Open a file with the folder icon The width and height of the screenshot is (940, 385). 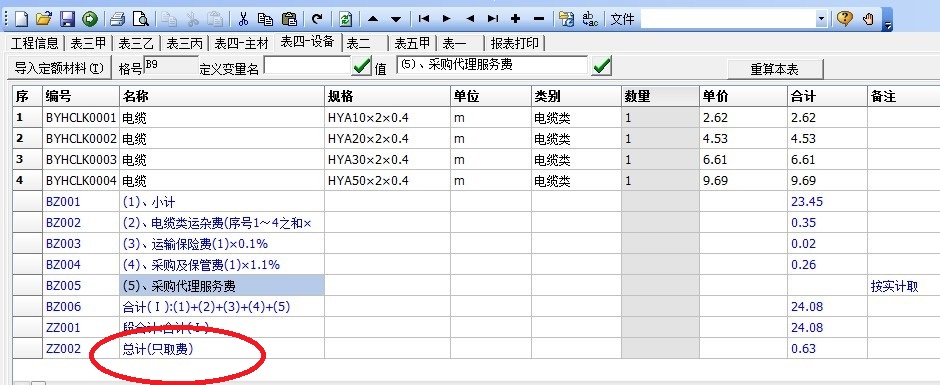point(43,19)
